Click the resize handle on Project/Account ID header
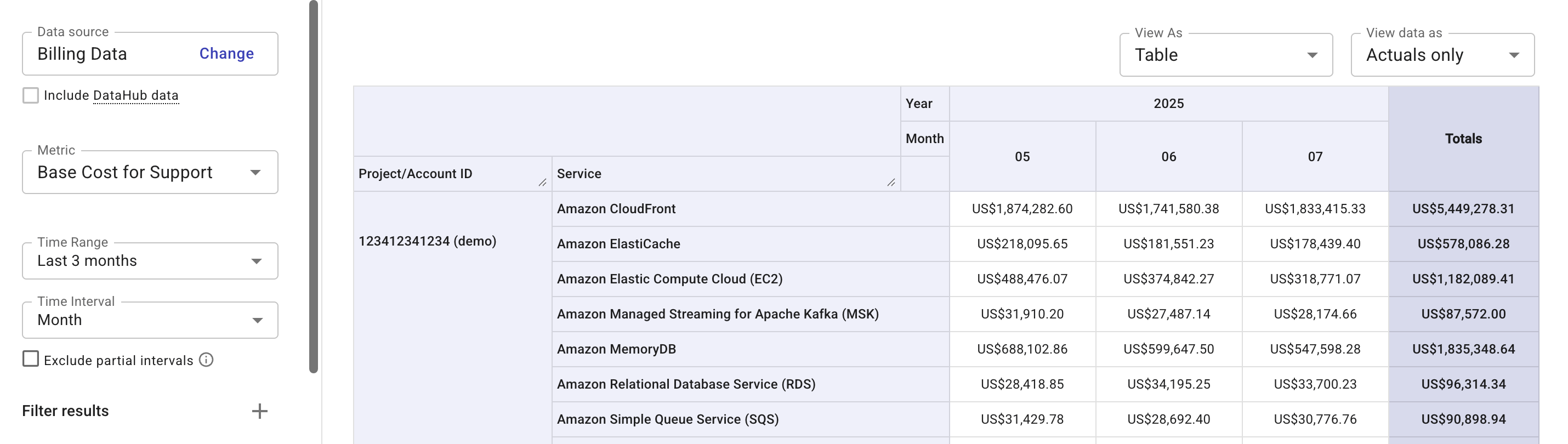Screen dimensions: 1568x444 (541, 181)
